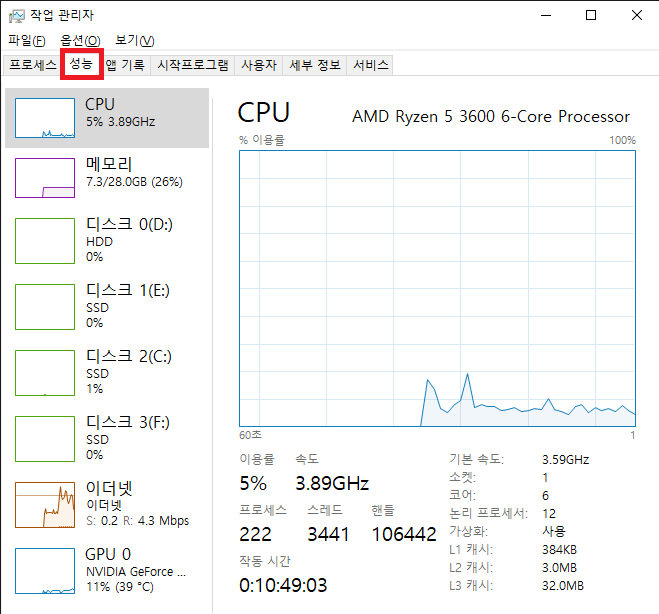This screenshot has height=614, width=659.
Task: Click the main CPU usage graph area
Action: [437, 288]
